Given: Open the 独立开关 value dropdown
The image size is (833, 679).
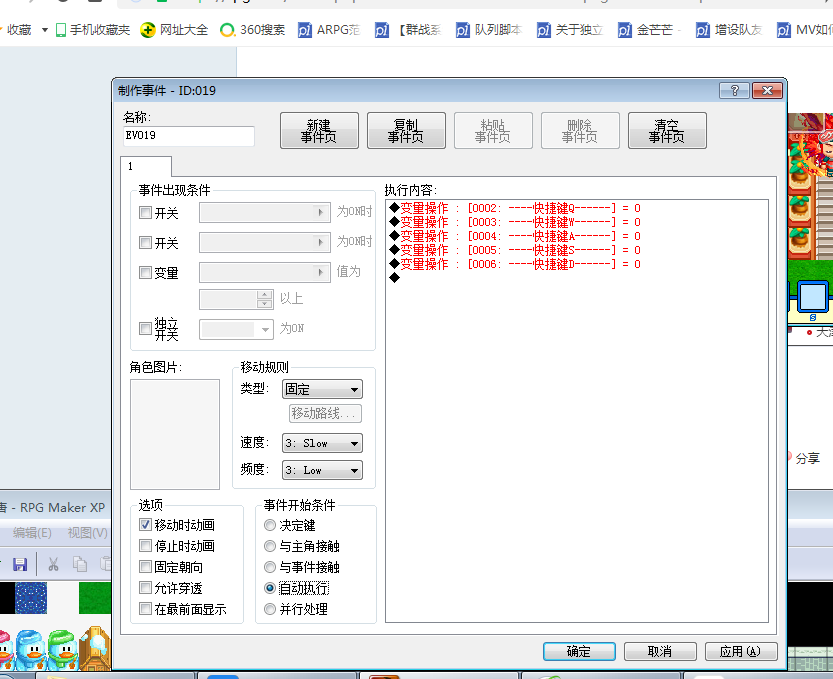Looking at the screenshot, I should pyautogui.click(x=236, y=329).
